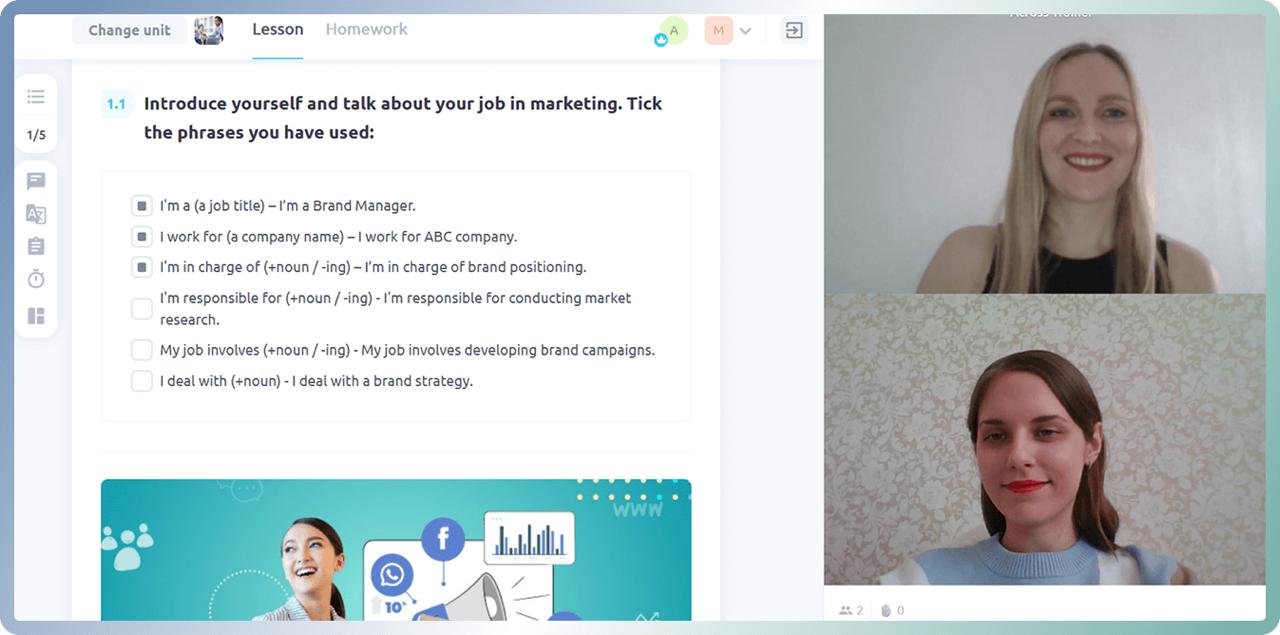This screenshot has height=635, width=1280.
Task: Tick the "I'm responsible for" checkbox
Action: 142,308
